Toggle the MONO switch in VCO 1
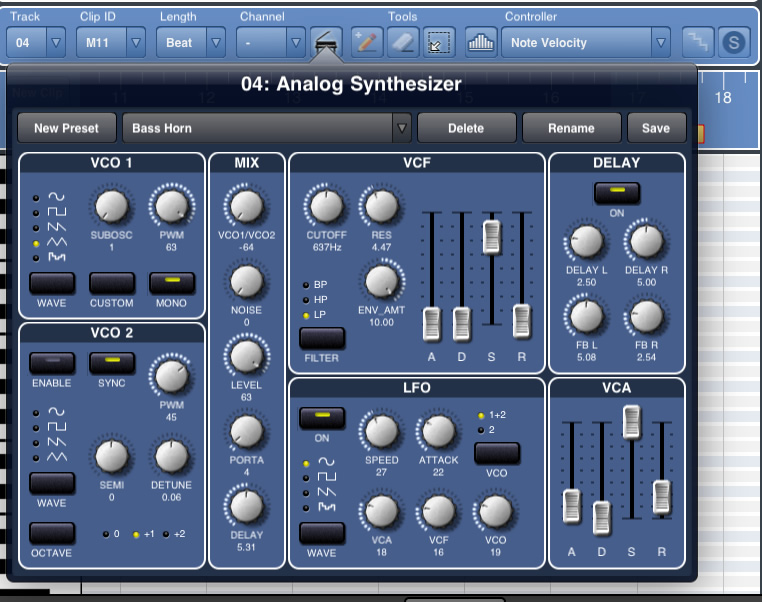 (x=172, y=283)
